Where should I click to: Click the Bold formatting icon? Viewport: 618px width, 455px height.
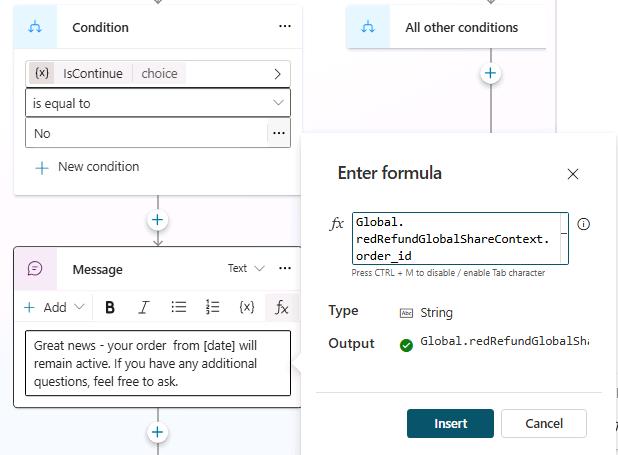(x=110, y=307)
